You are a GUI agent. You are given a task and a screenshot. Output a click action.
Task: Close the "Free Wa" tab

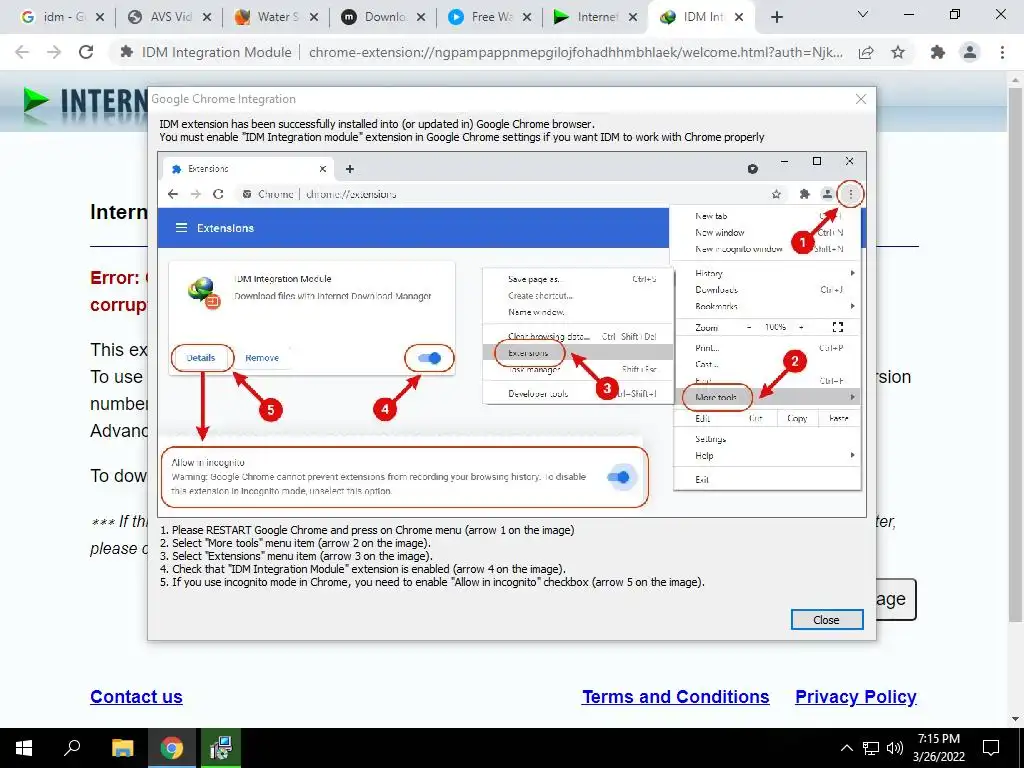click(x=528, y=18)
